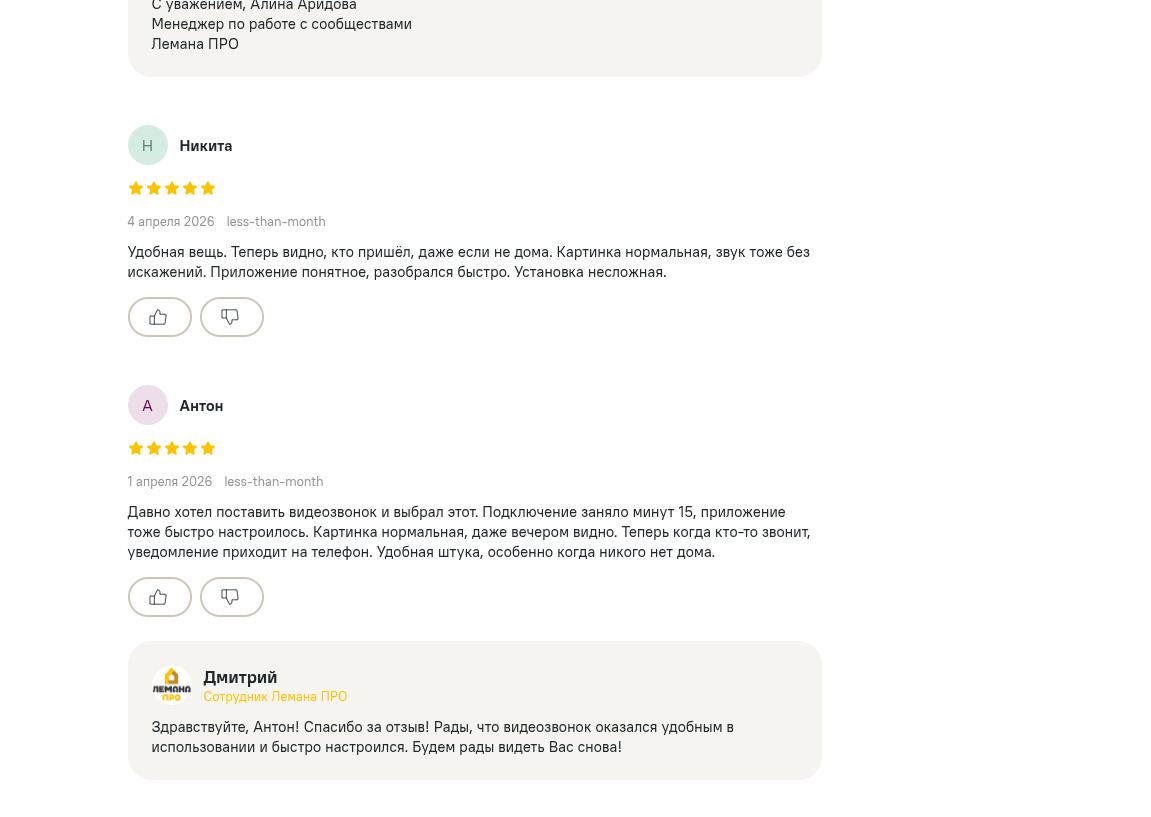Click the date 1 апреля 2026
1151x817 pixels.
click(x=170, y=482)
